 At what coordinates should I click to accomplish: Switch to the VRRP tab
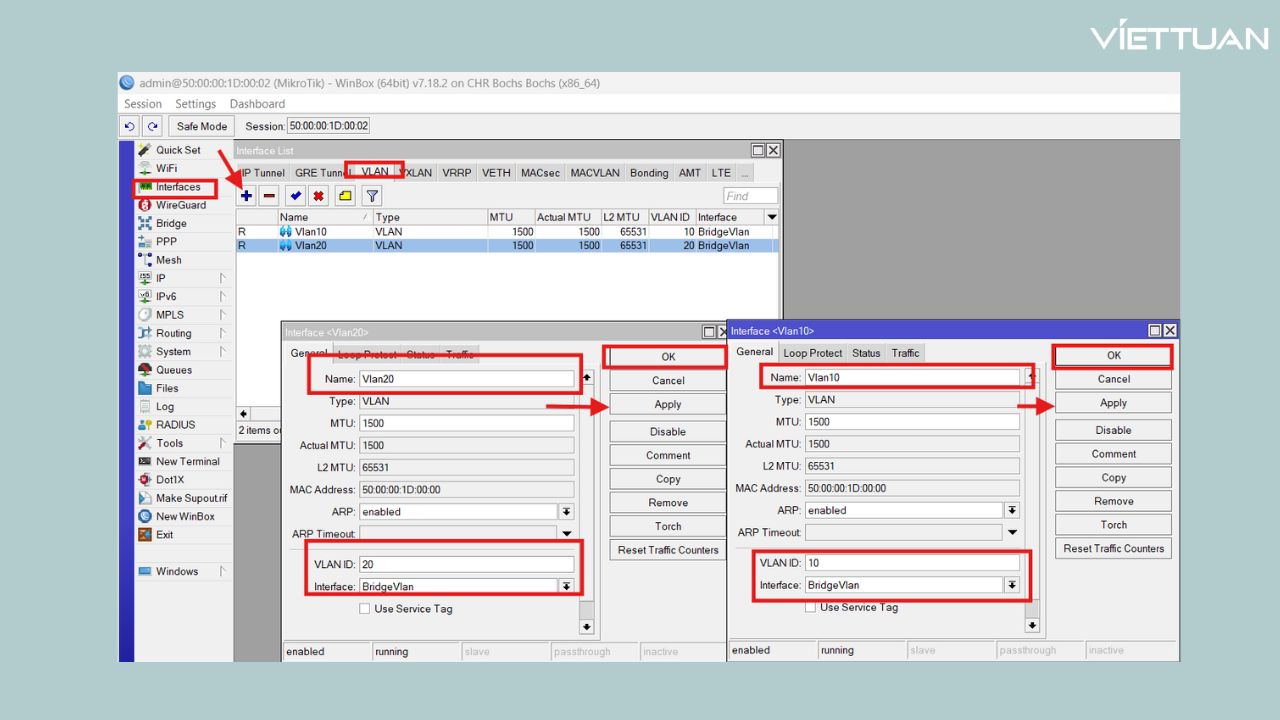[x=456, y=173]
